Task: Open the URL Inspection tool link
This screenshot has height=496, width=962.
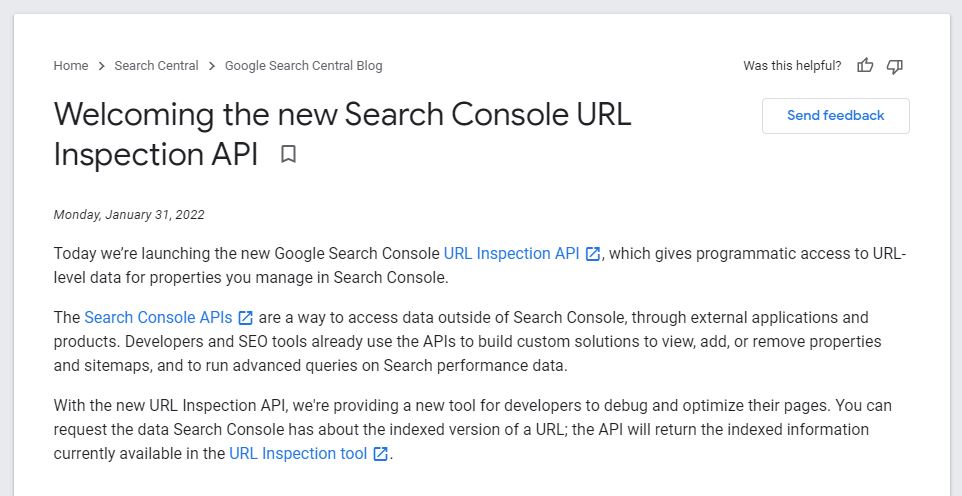Action: point(298,454)
